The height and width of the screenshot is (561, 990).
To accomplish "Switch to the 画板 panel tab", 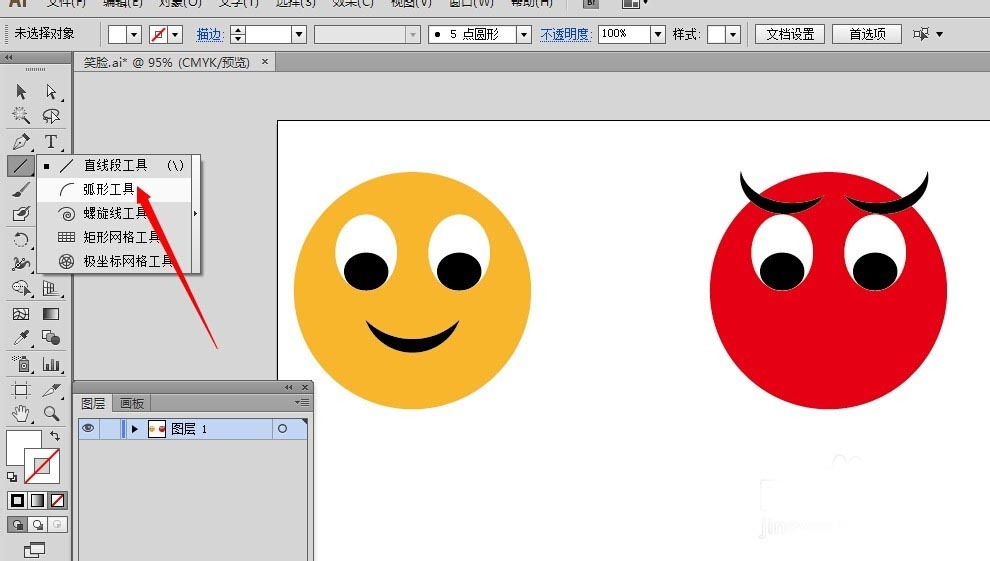I will coord(132,403).
